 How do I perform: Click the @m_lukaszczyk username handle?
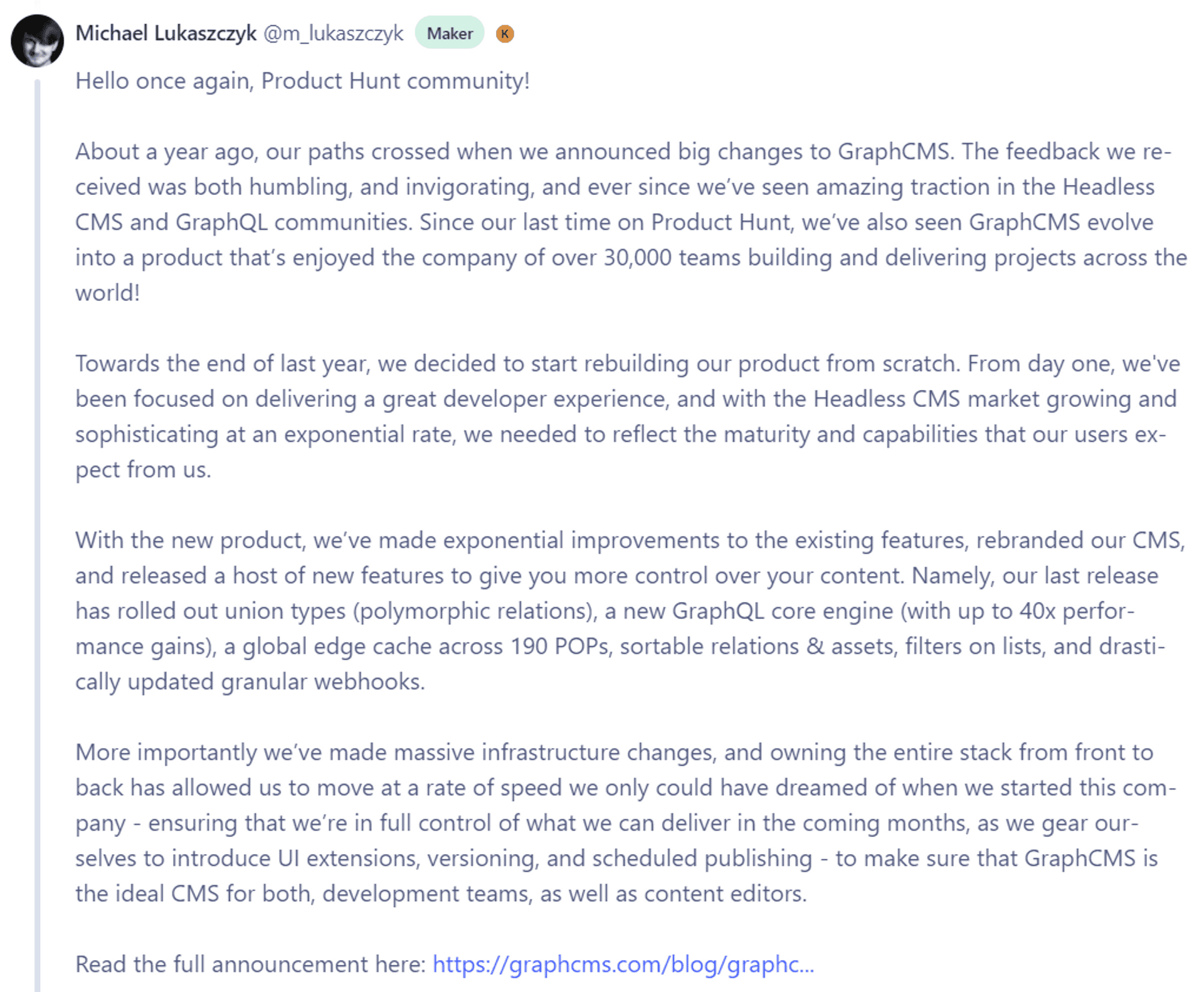click(x=333, y=33)
